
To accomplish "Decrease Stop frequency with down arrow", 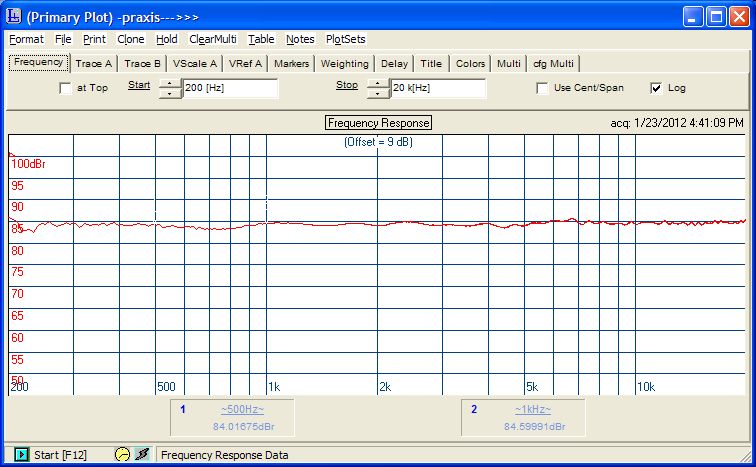I will click(x=378, y=93).
